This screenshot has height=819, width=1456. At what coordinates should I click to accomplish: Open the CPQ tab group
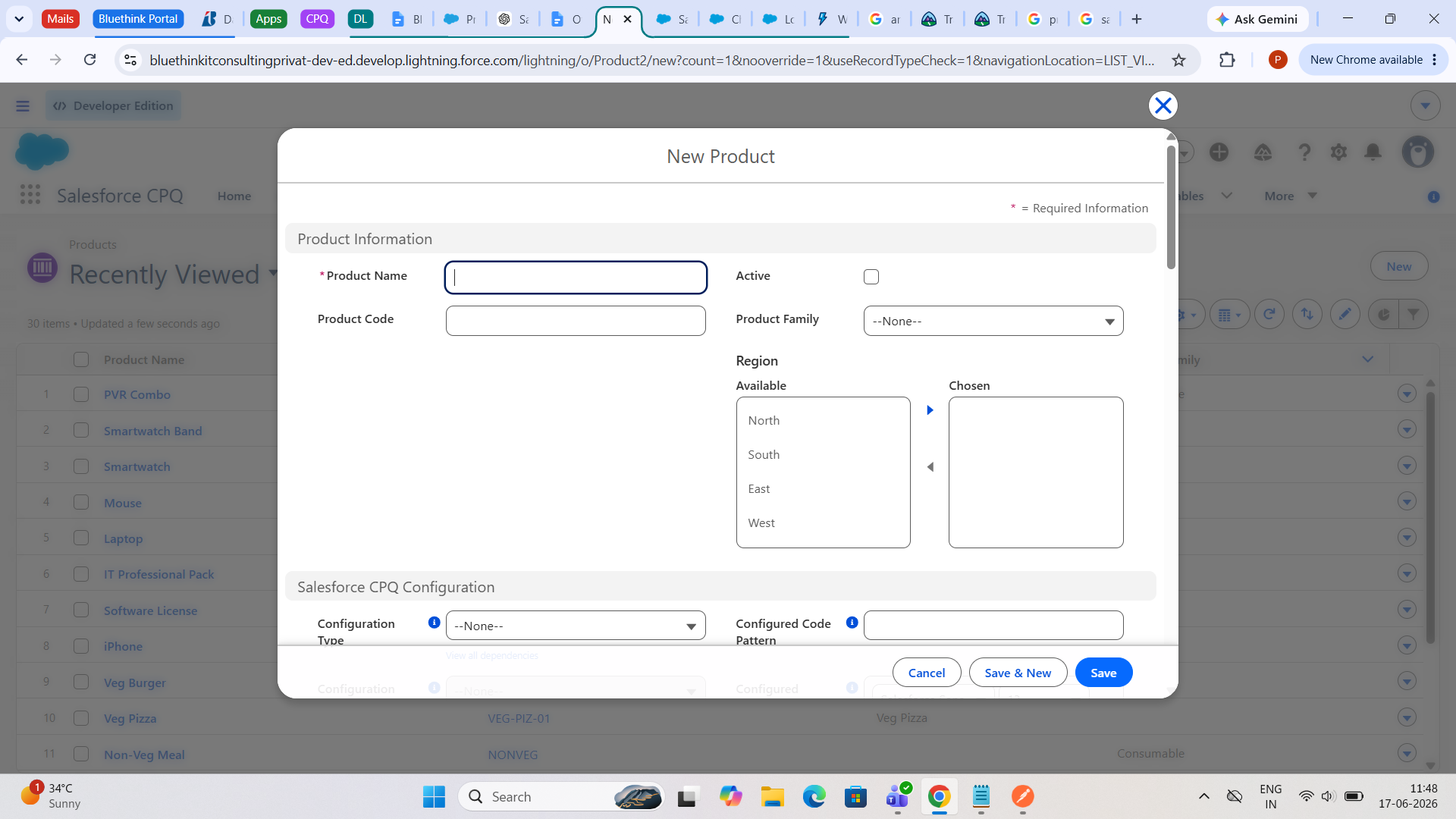317,19
